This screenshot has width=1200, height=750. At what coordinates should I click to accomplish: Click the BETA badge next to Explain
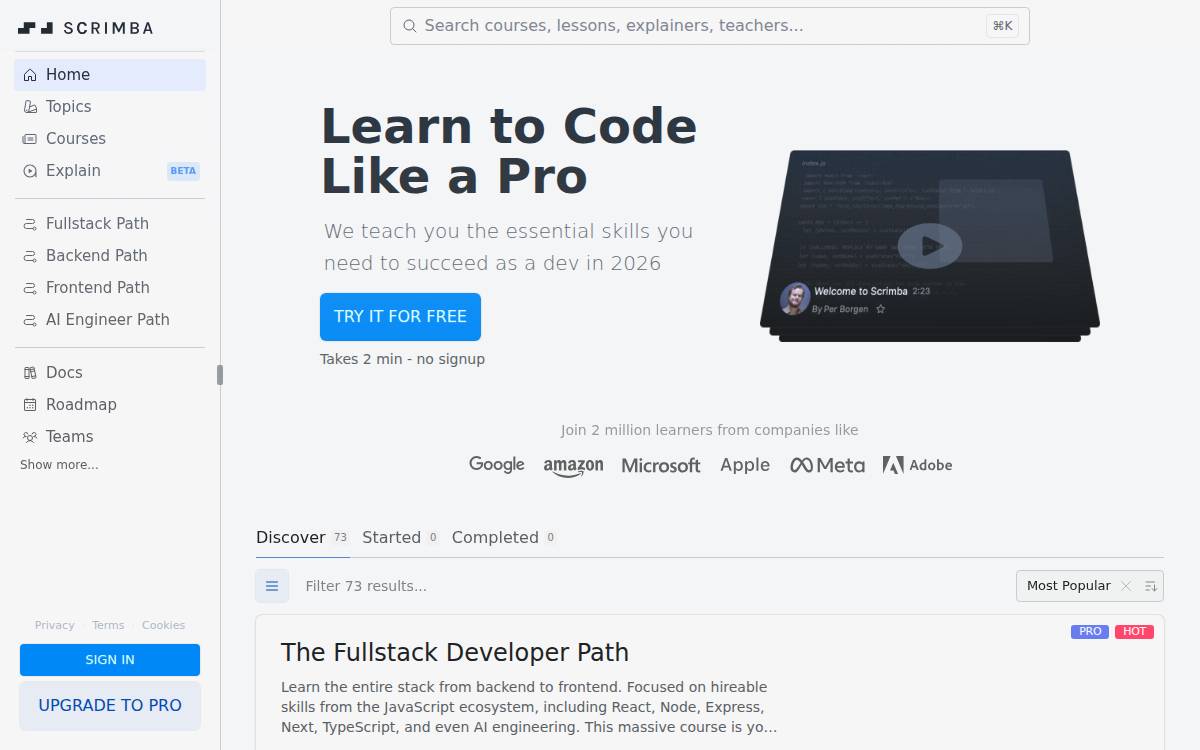pos(183,171)
